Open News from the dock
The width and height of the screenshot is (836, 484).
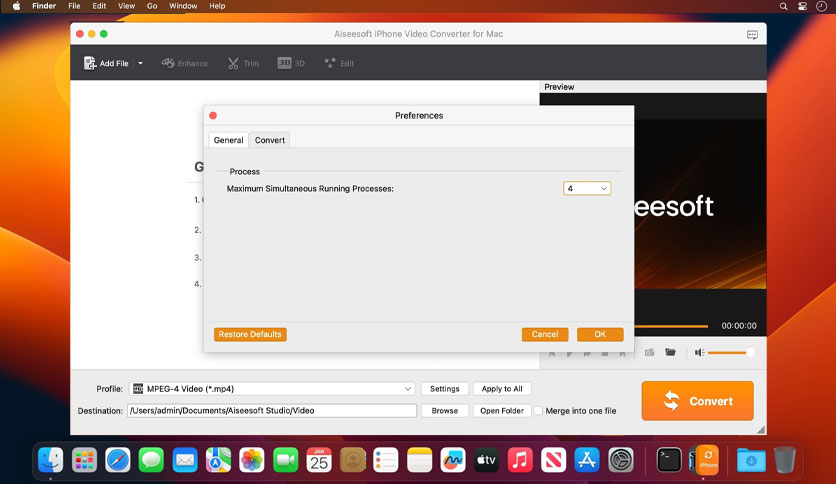553,459
